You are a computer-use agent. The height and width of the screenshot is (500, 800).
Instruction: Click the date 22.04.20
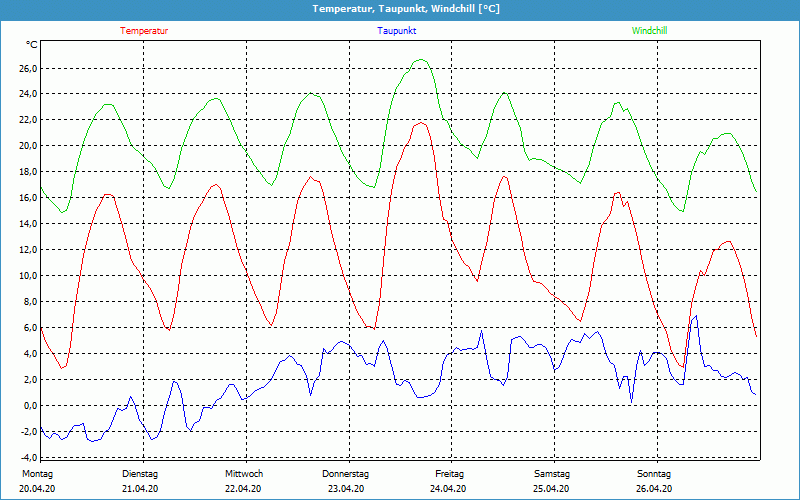(243, 489)
